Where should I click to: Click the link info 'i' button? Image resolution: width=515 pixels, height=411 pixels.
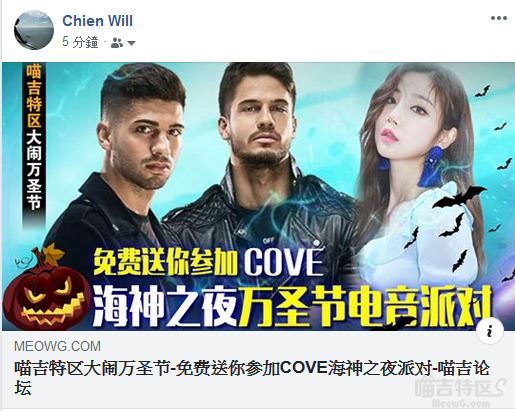(490, 332)
